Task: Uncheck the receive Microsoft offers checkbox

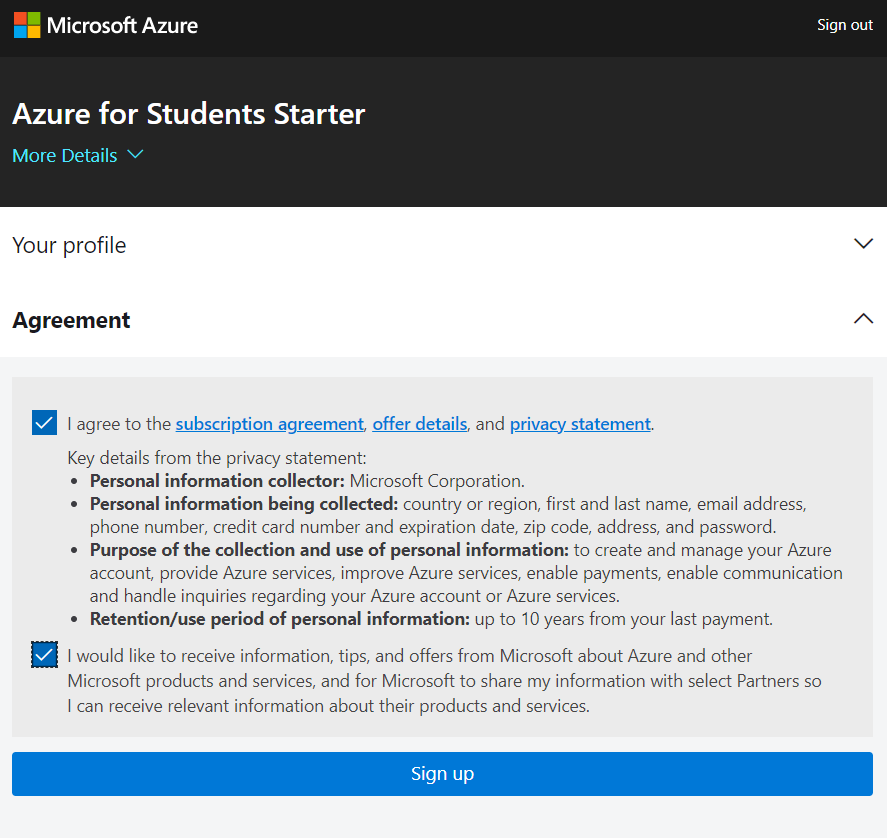Action: pos(44,655)
